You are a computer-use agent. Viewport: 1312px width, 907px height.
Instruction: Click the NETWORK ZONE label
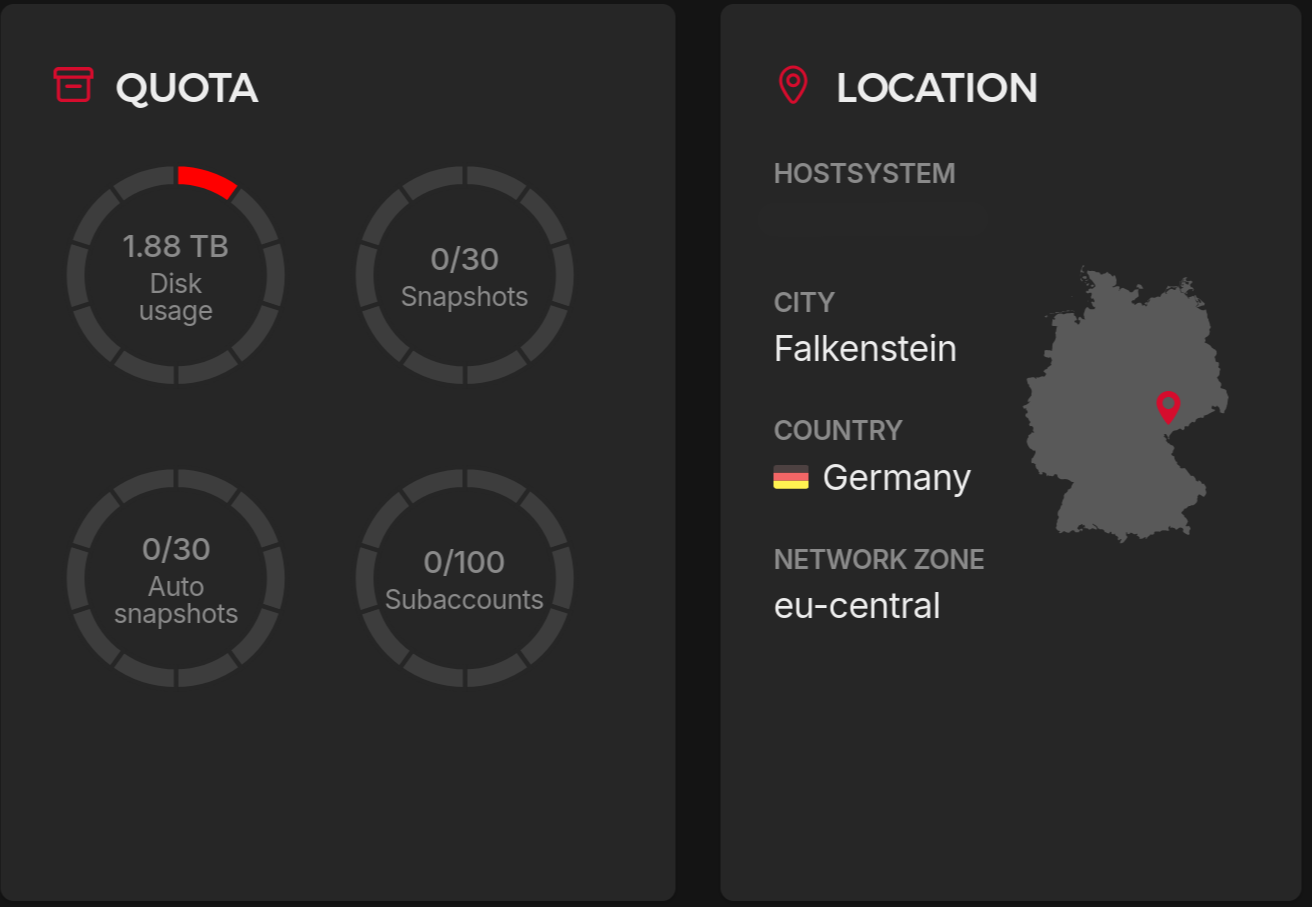tap(879, 560)
